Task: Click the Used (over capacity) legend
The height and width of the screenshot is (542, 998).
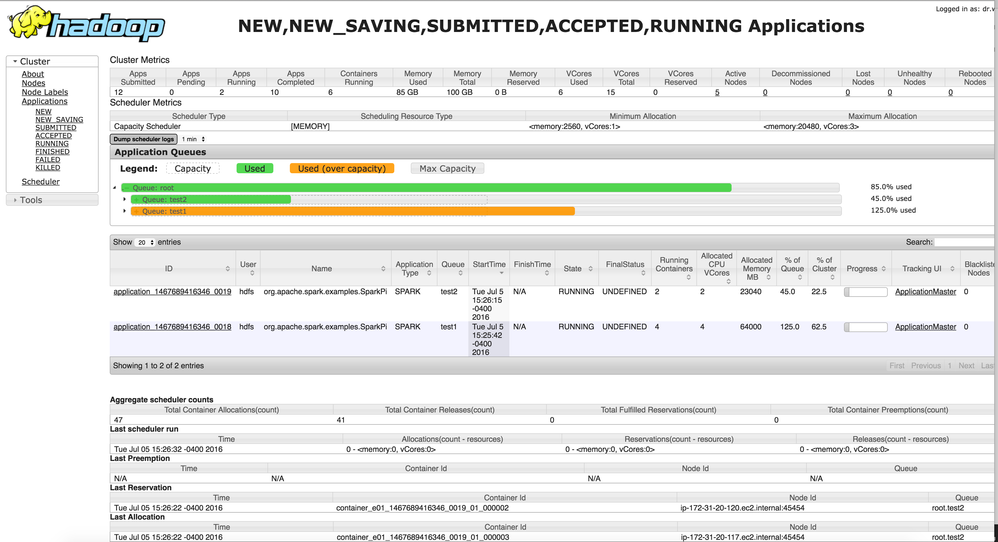Action: (x=342, y=169)
